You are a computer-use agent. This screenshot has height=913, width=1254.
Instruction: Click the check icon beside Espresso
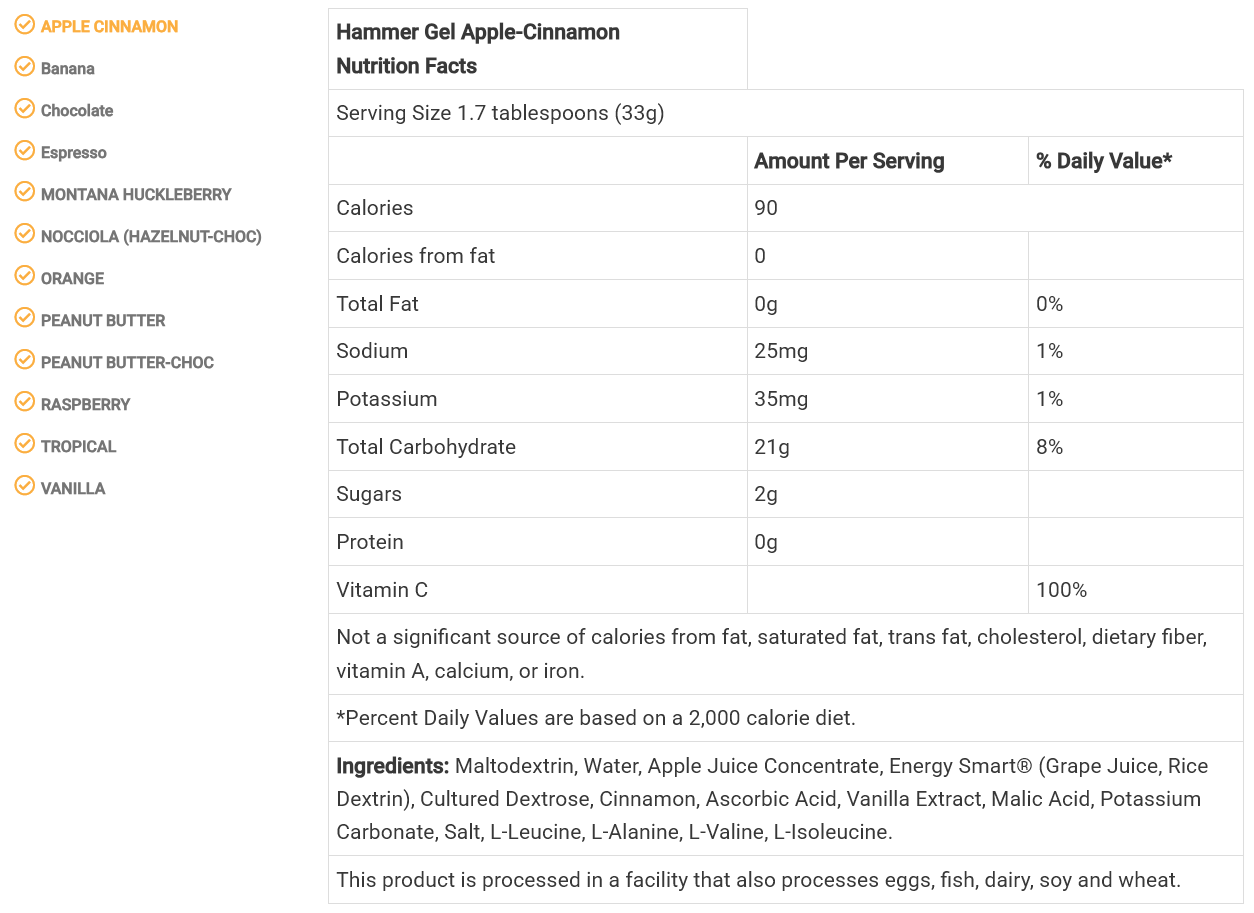pos(25,151)
